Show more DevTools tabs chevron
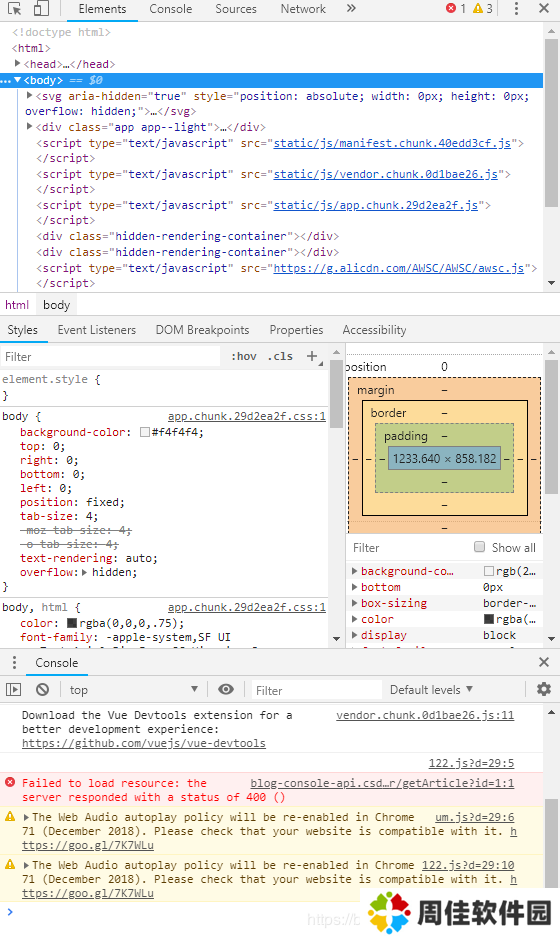 [x=351, y=8]
